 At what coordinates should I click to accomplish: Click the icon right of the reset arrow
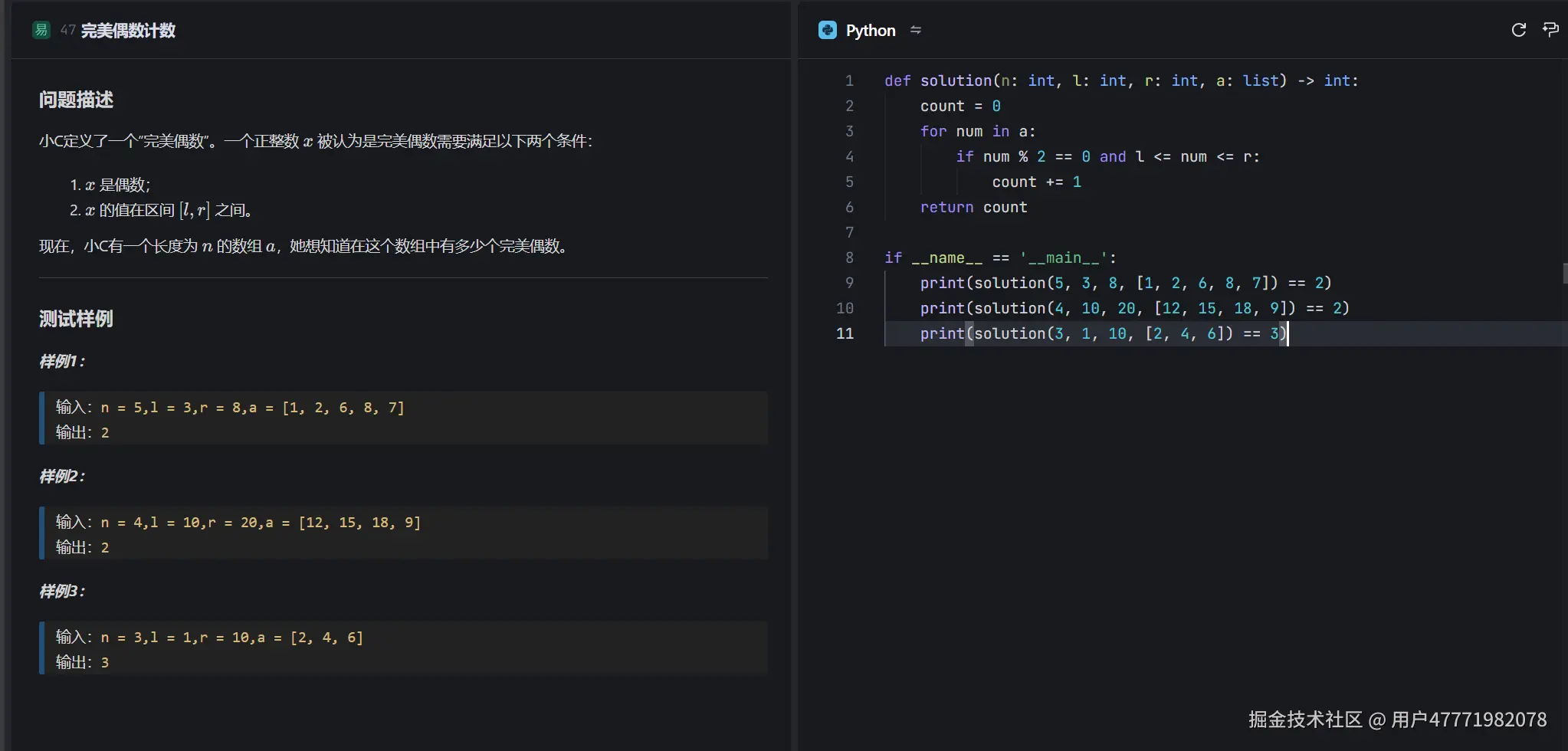tap(1550, 30)
